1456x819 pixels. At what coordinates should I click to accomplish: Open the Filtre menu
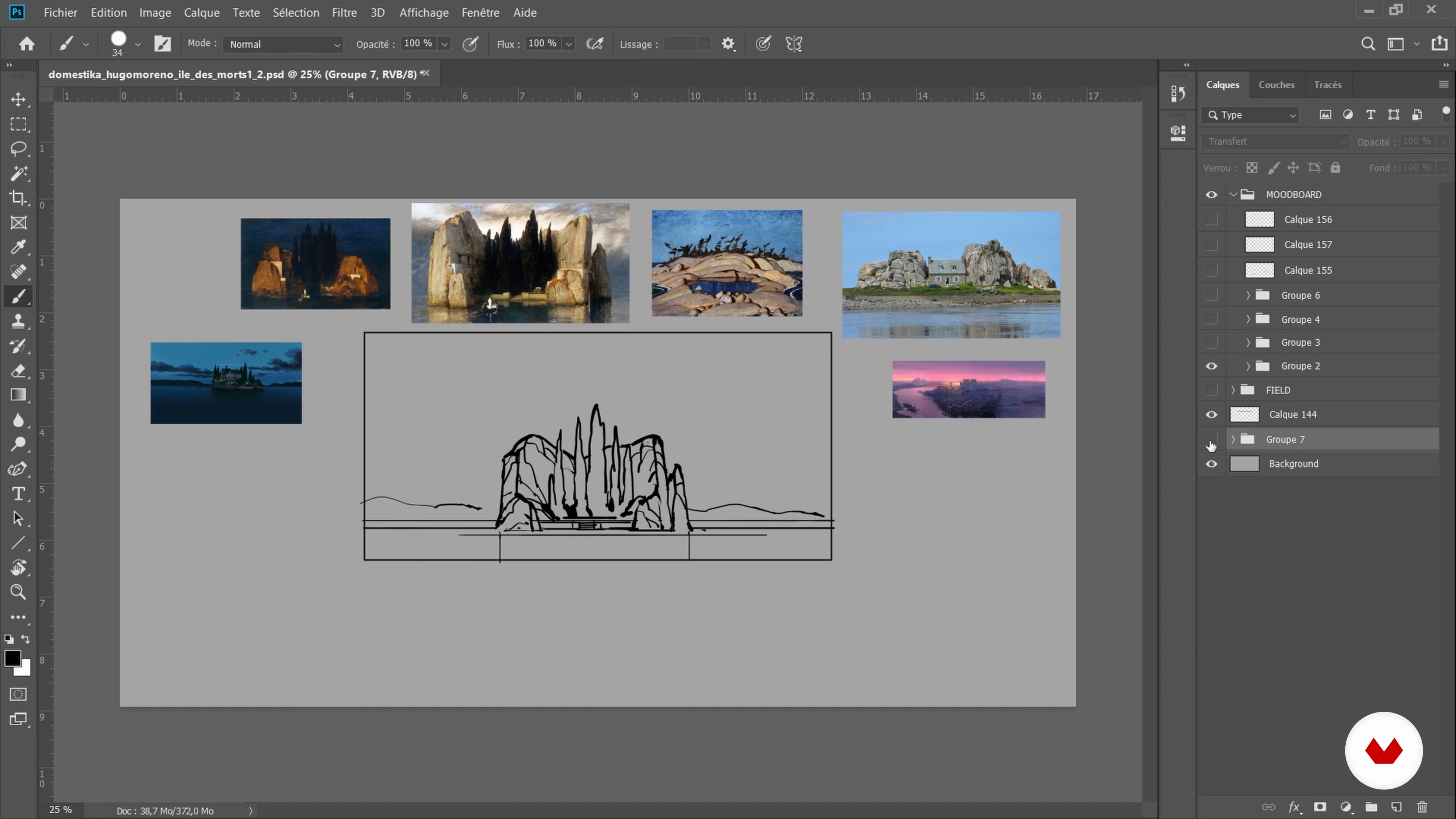click(344, 13)
